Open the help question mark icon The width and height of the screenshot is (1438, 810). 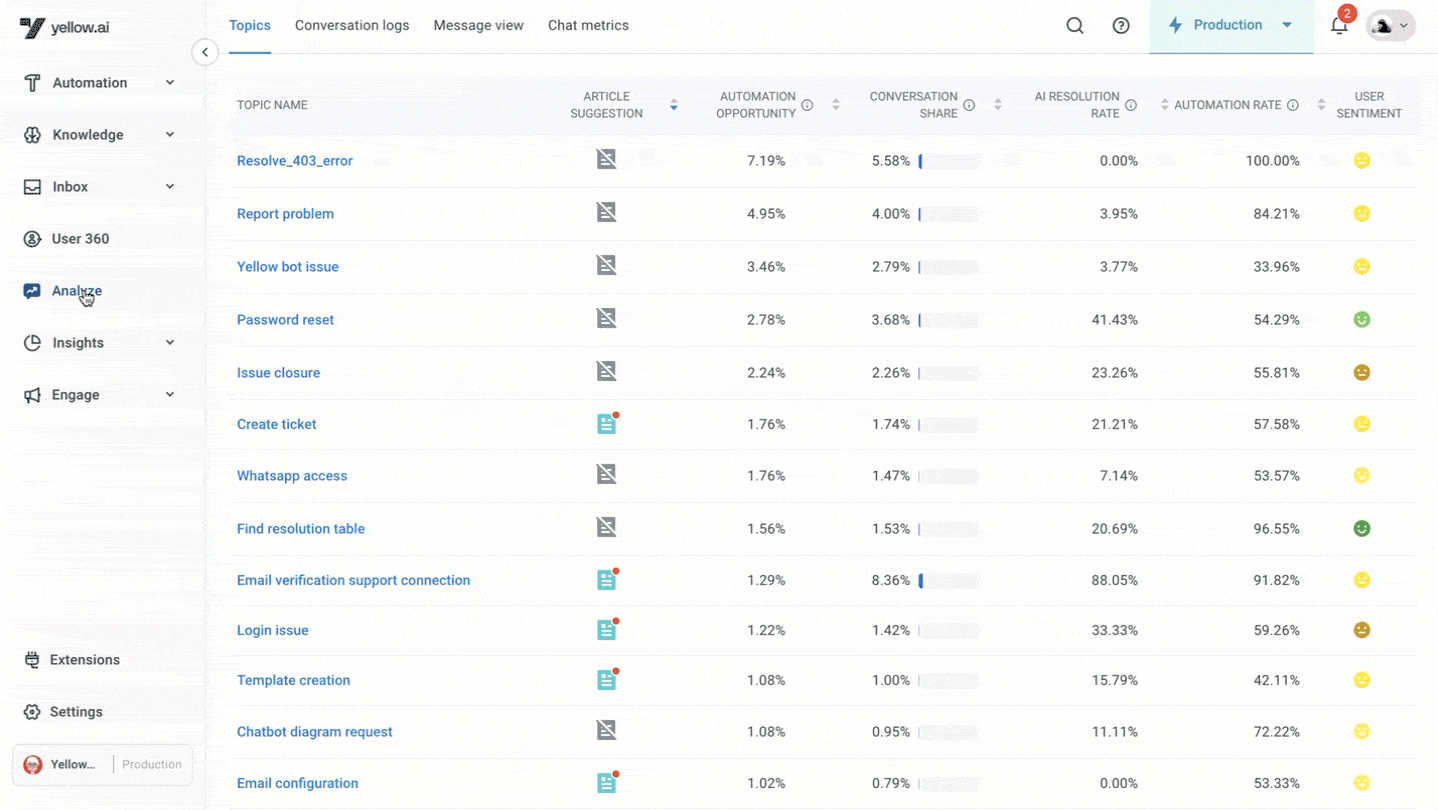[x=1121, y=26]
